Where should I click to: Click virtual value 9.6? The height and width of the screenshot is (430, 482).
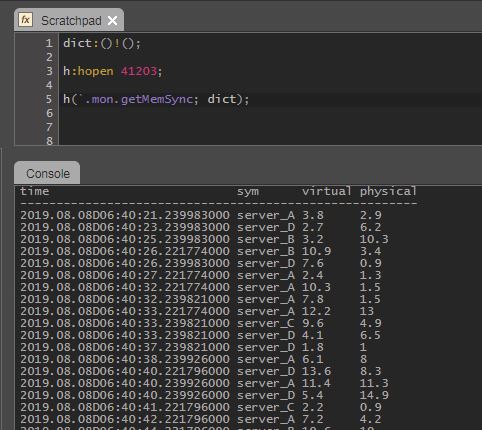[313, 323]
